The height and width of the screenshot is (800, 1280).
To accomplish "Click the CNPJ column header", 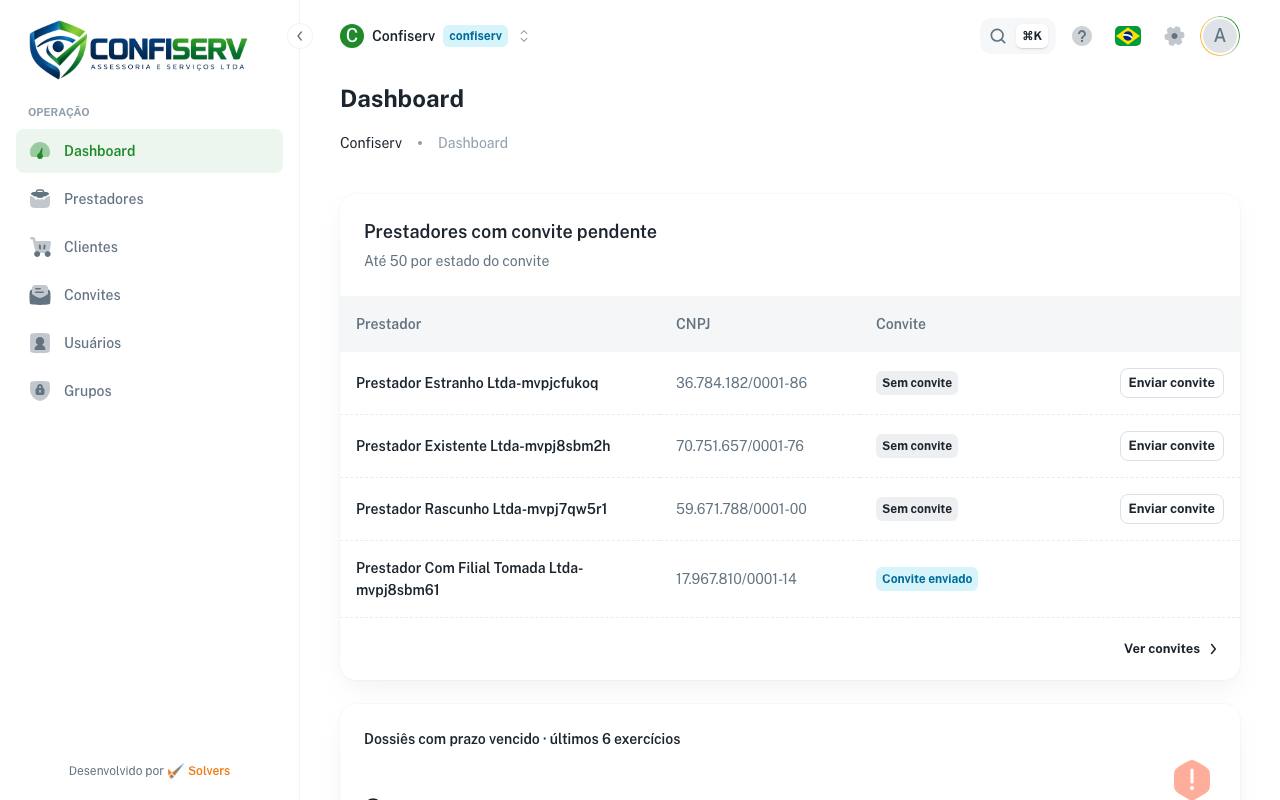I will [x=693, y=324].
